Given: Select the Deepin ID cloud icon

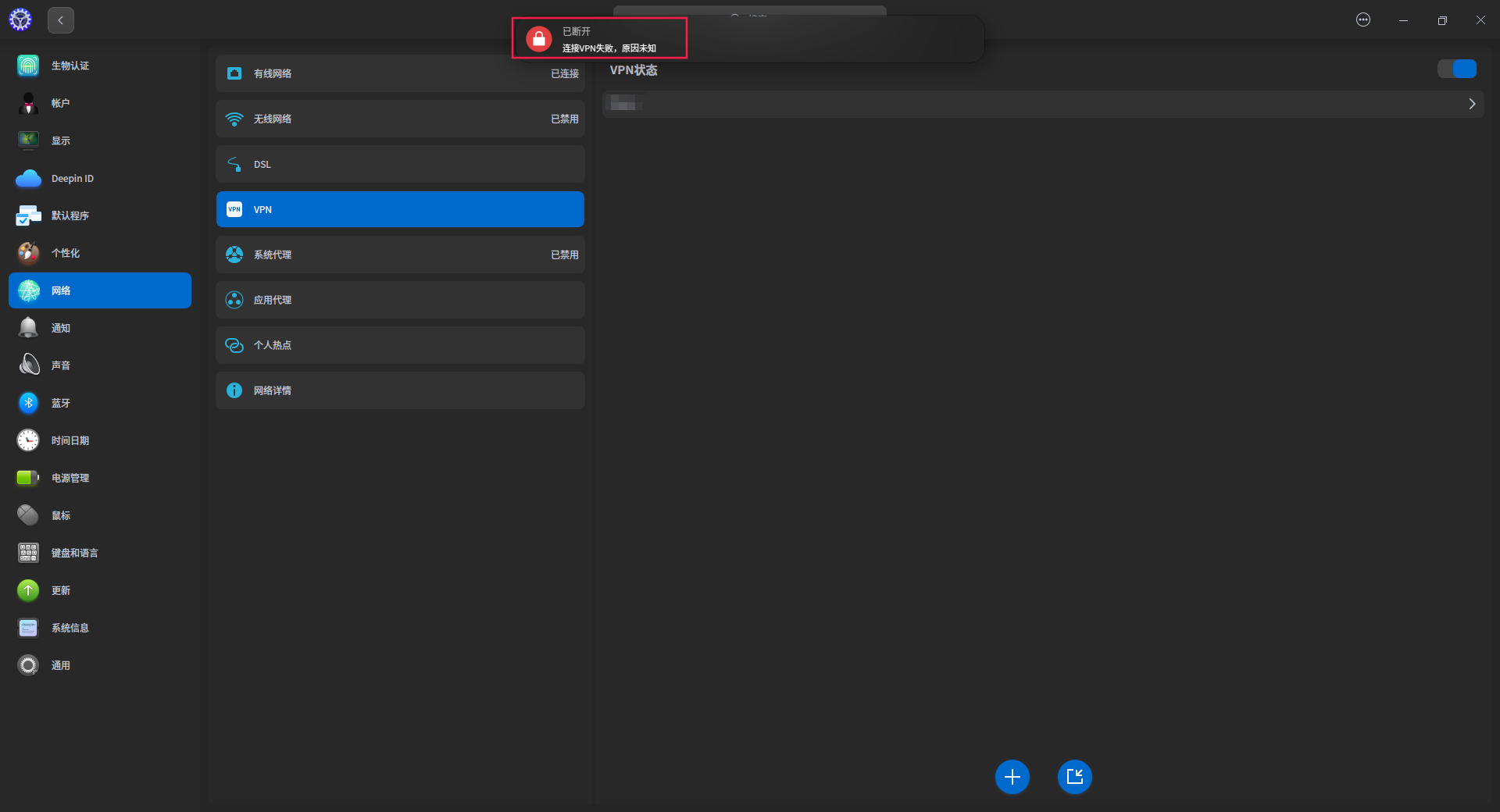Looking at the screenshot, I should [x=28, y=178].
